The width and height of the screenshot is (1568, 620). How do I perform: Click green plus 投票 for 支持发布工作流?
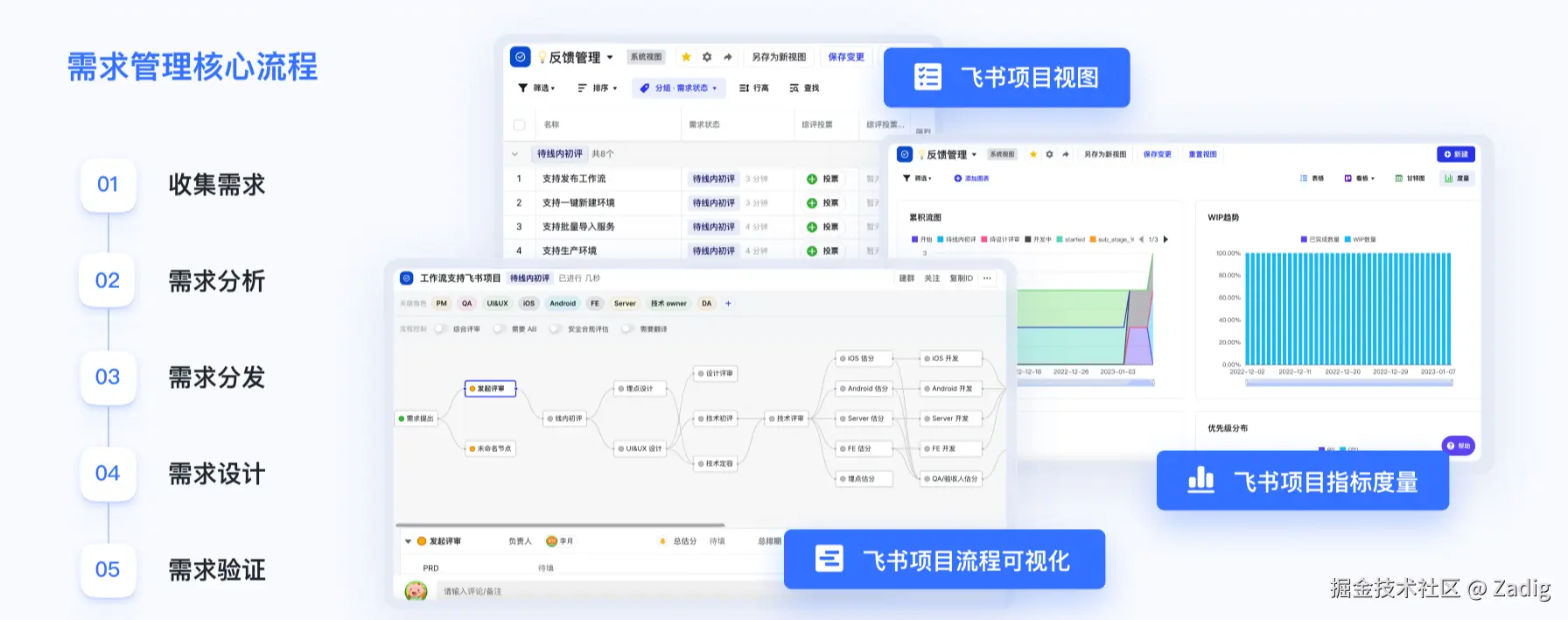[x=812, y=179]
